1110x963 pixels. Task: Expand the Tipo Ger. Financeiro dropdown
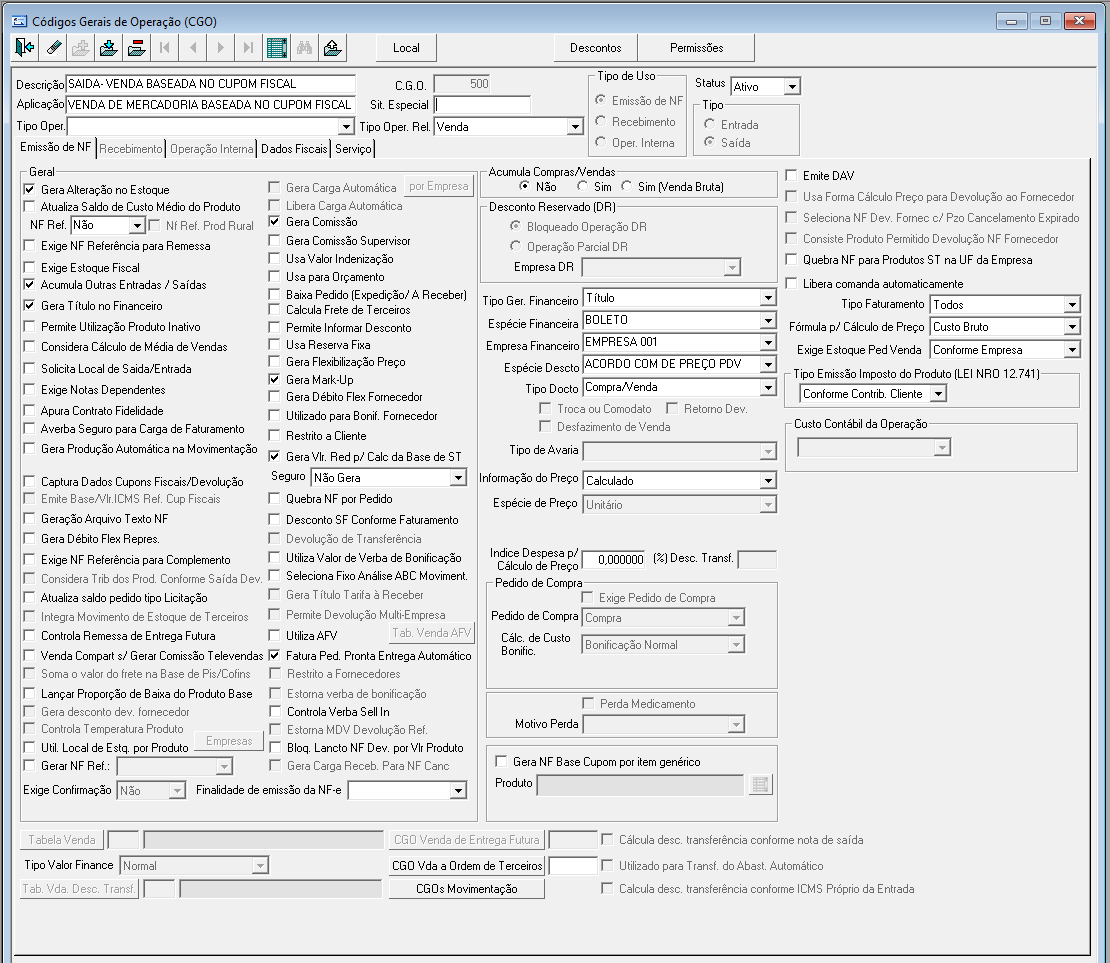pos(768,298)
